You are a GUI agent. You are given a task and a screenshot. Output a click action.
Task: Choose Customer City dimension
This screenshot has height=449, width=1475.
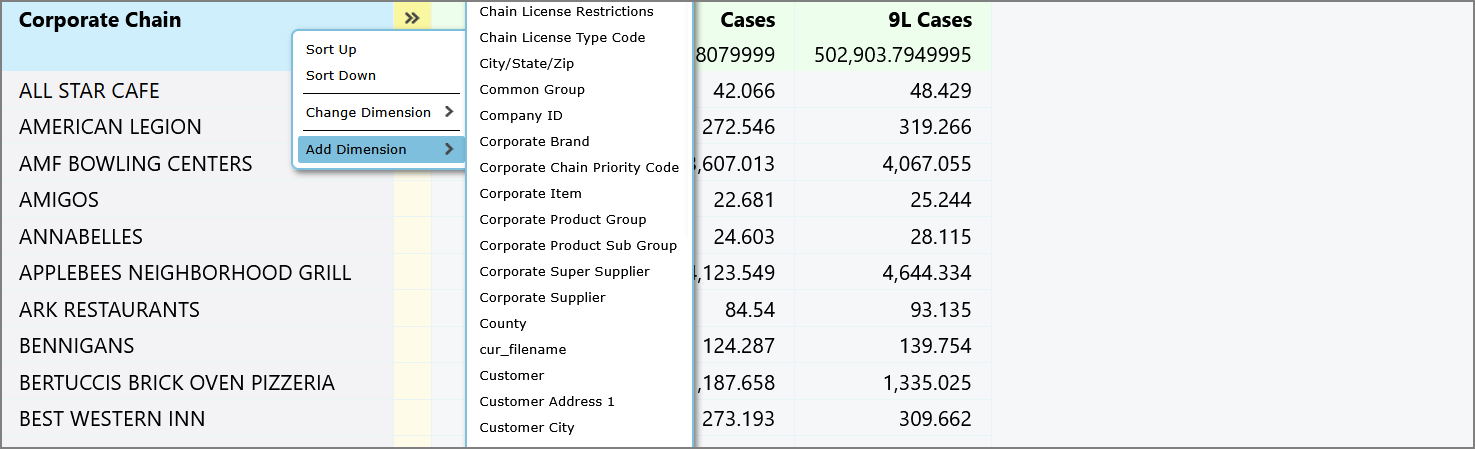point(527,428)
